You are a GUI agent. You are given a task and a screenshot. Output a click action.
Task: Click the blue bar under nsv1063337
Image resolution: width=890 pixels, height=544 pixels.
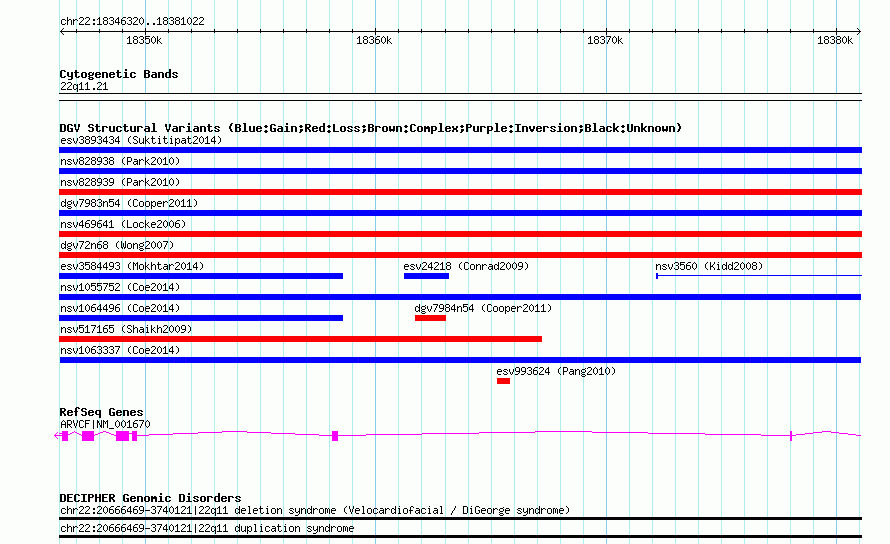[460, 360]
